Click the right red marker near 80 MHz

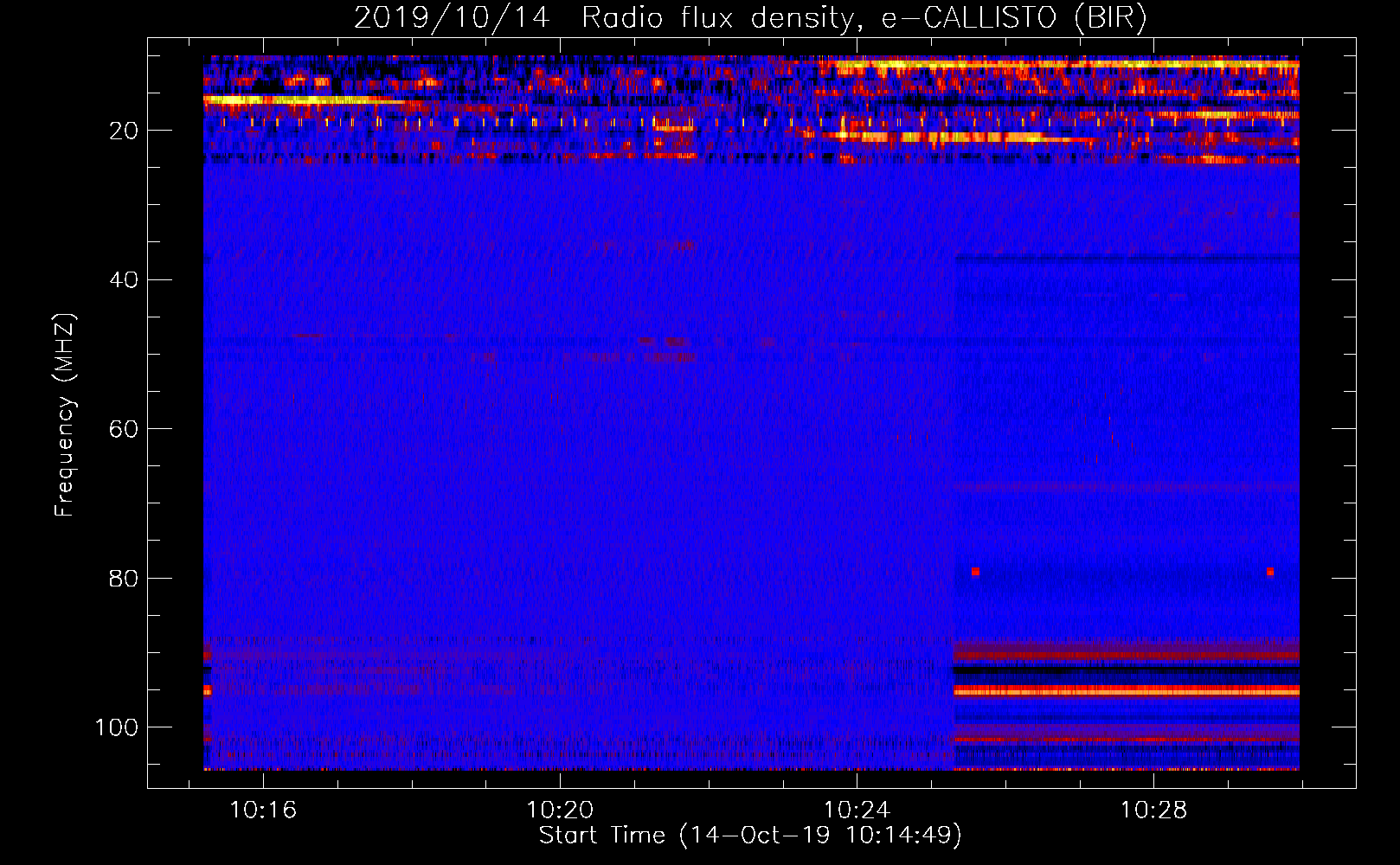tap(1269, 572)
